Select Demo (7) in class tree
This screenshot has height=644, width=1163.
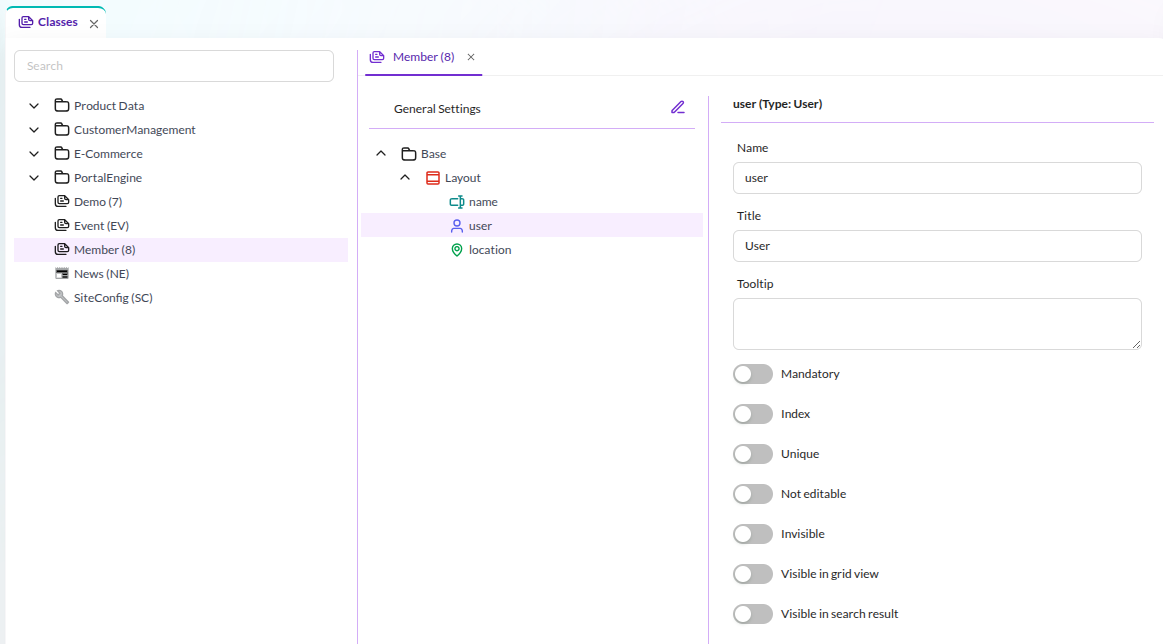[98, 202]
